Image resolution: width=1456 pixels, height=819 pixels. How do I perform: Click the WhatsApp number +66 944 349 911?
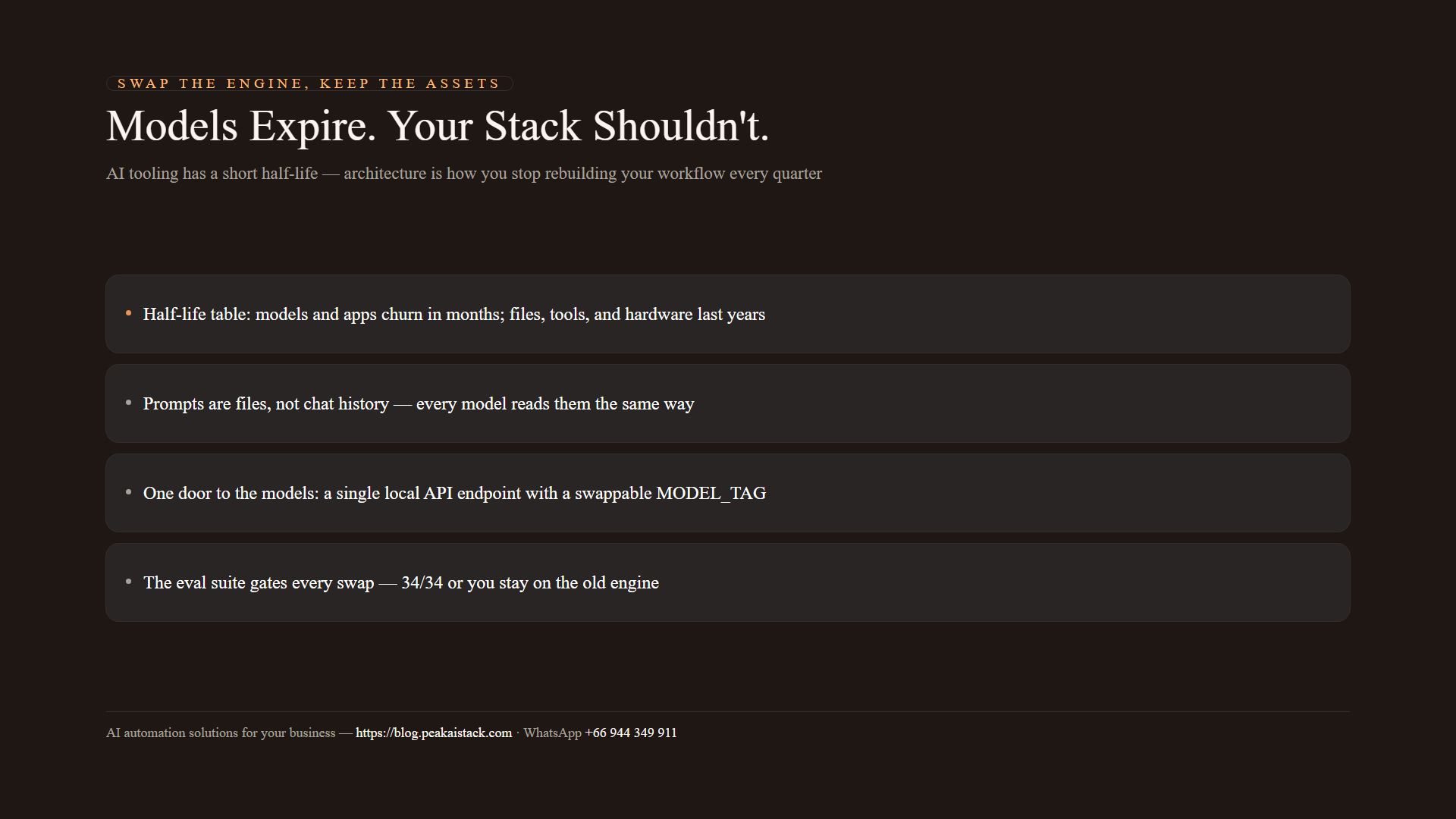pyautogui.click(x=631, y=733)
